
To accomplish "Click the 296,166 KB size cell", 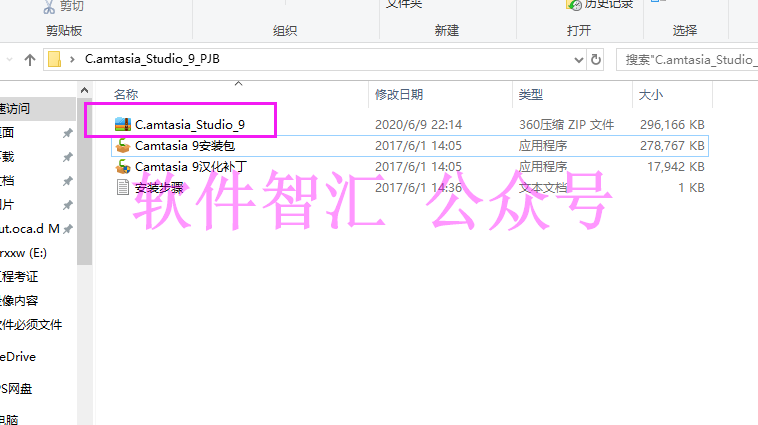I will click(672, 125).
